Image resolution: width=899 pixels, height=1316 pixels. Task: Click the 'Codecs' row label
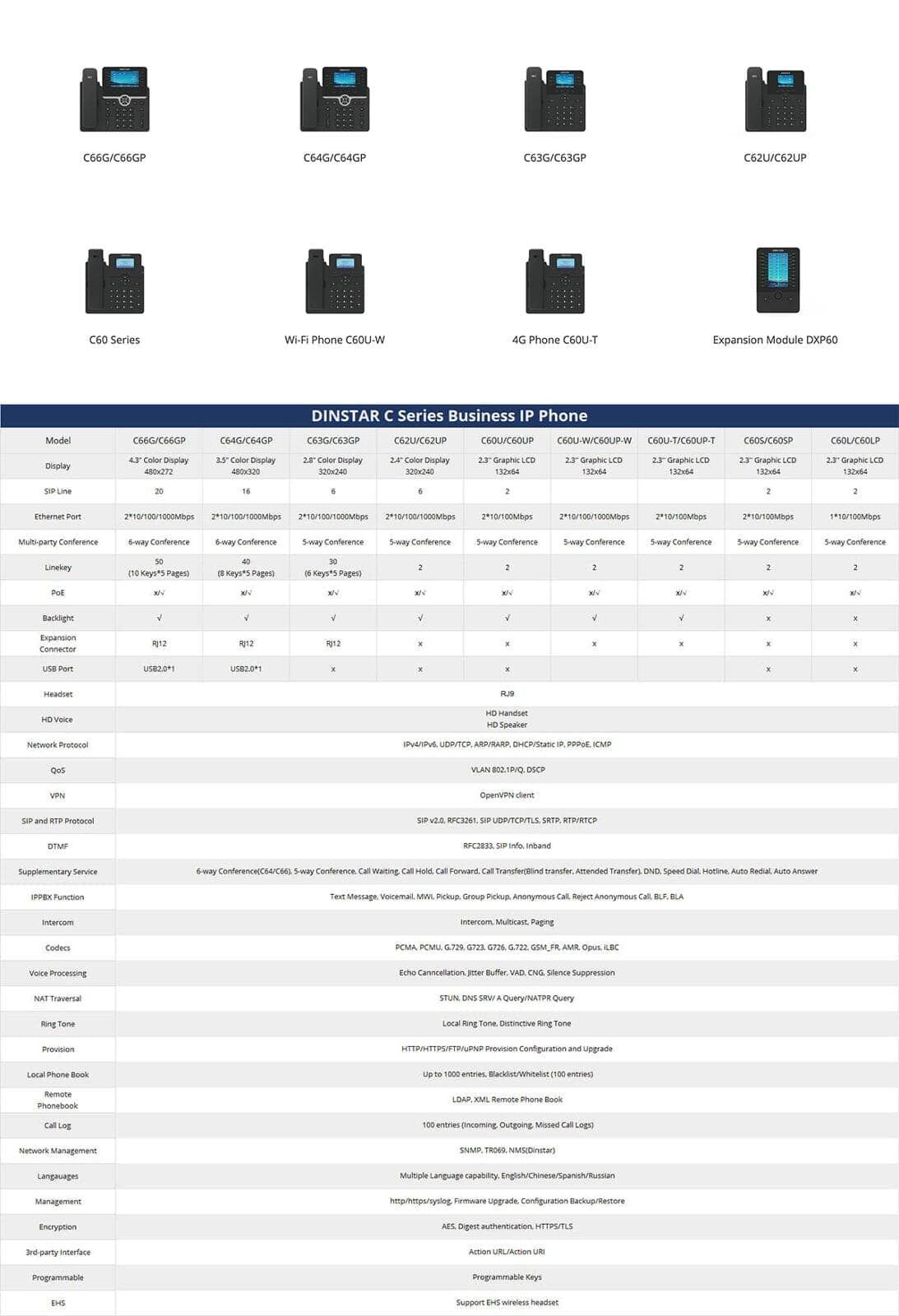(58, 948)
